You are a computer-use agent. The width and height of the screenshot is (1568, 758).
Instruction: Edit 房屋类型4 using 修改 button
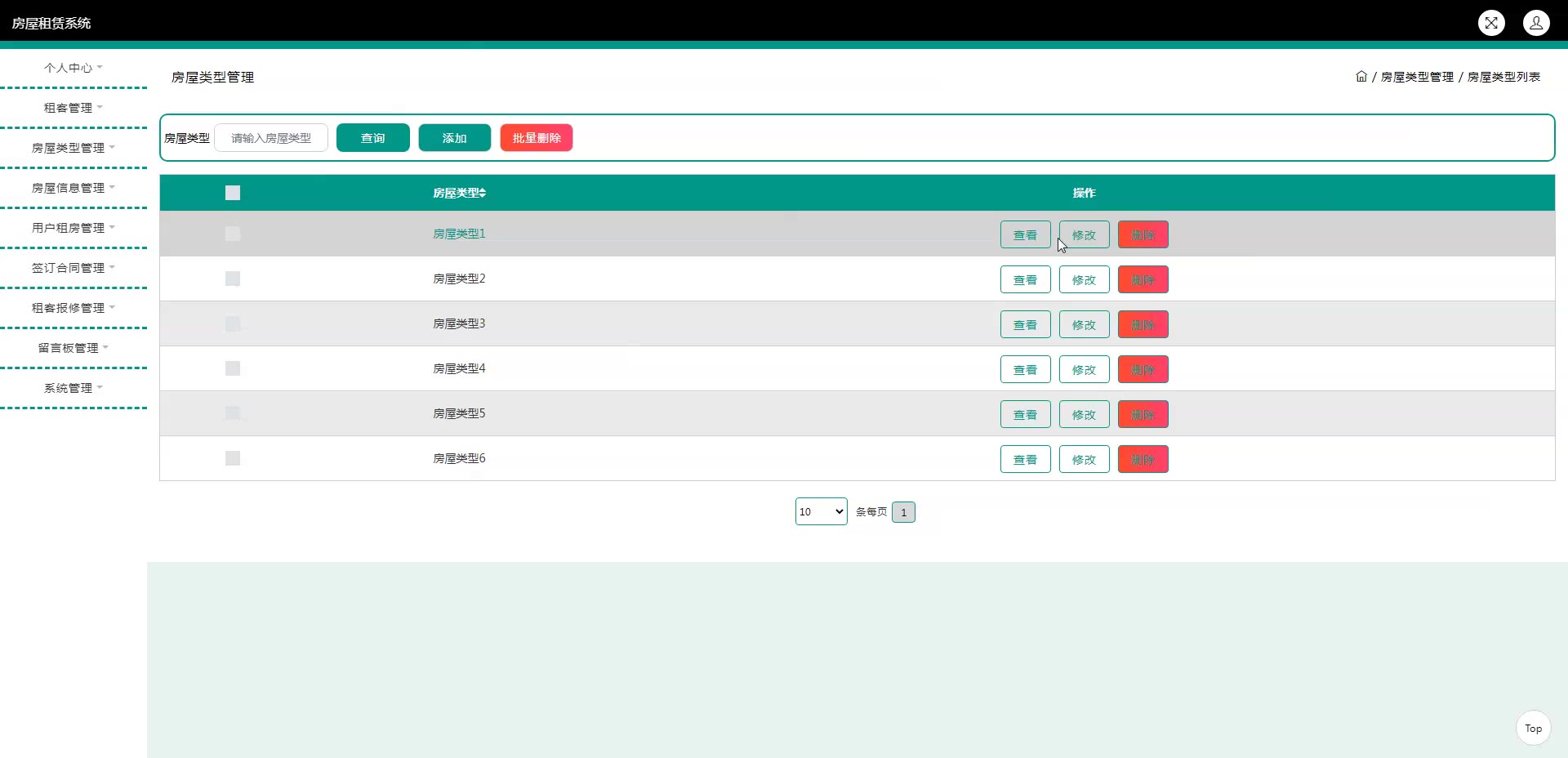1085,369
